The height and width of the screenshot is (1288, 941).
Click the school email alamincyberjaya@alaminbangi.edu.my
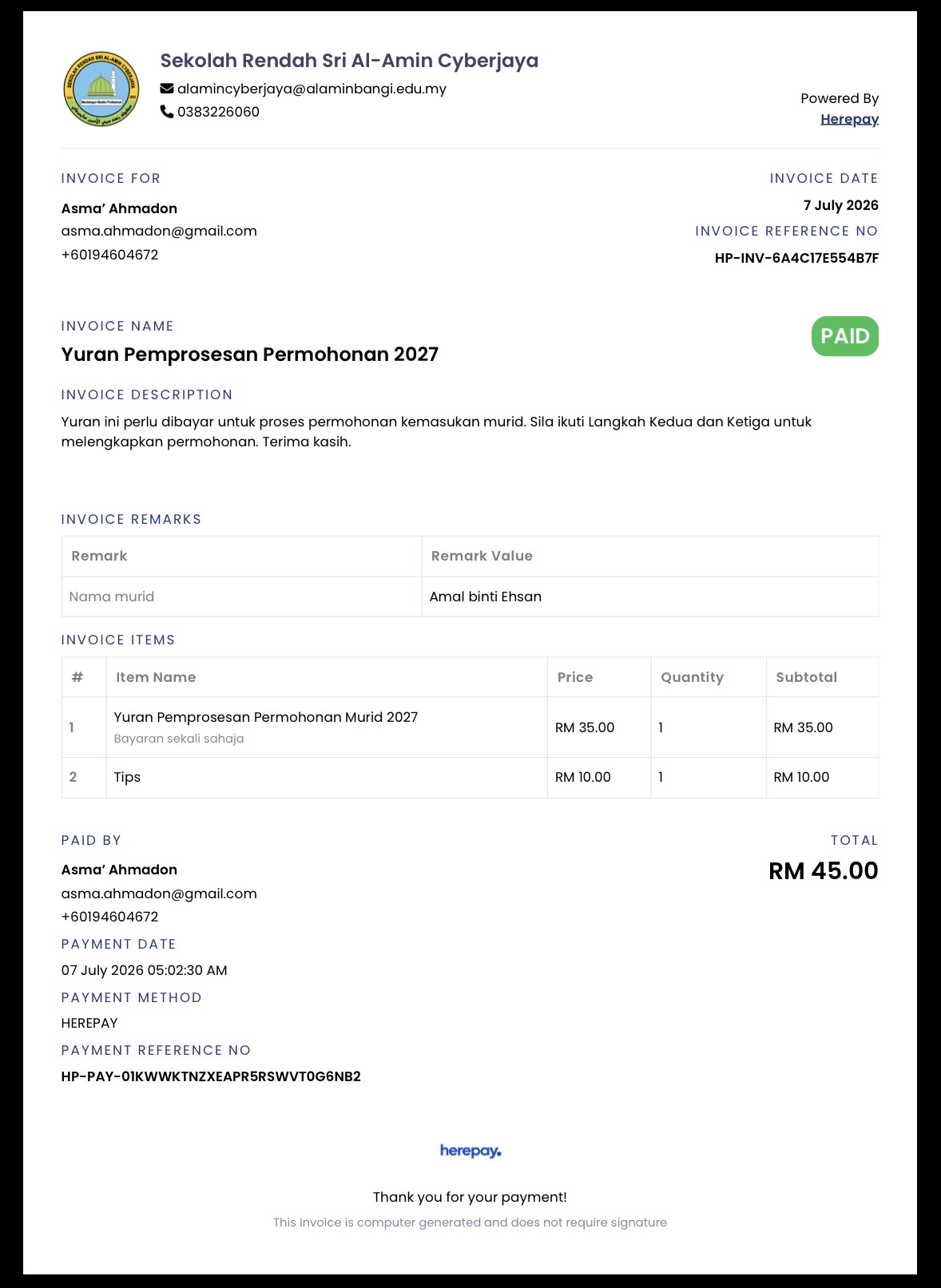312,89
